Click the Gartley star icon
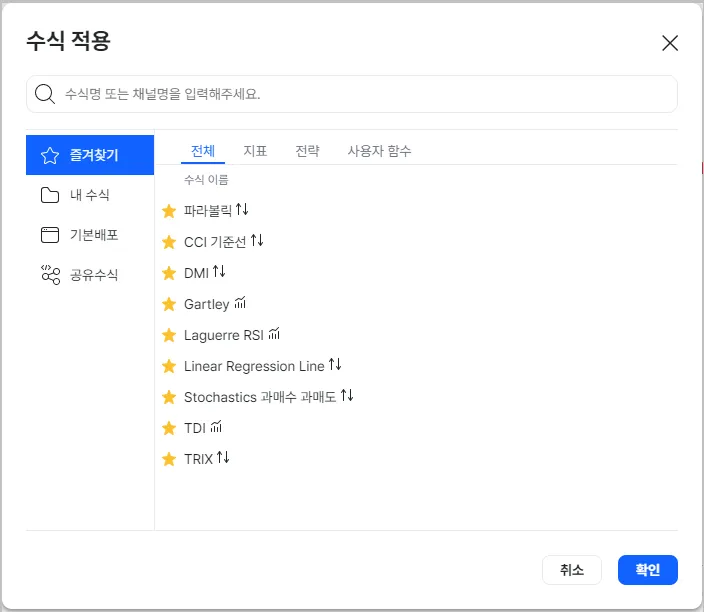The width and height of the screenshot is (704, 612). (169, 304)
